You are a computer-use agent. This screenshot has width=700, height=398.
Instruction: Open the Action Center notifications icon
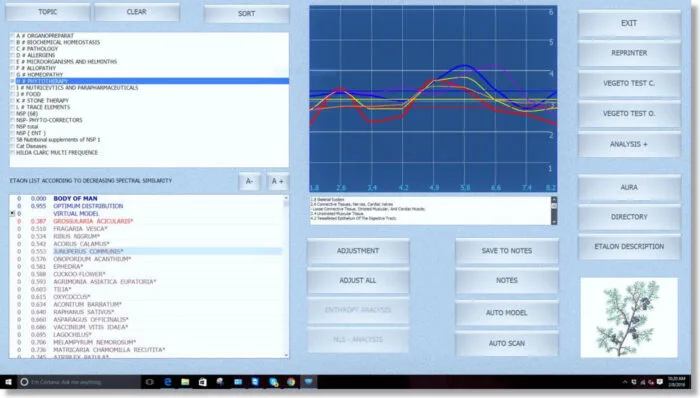660,382
